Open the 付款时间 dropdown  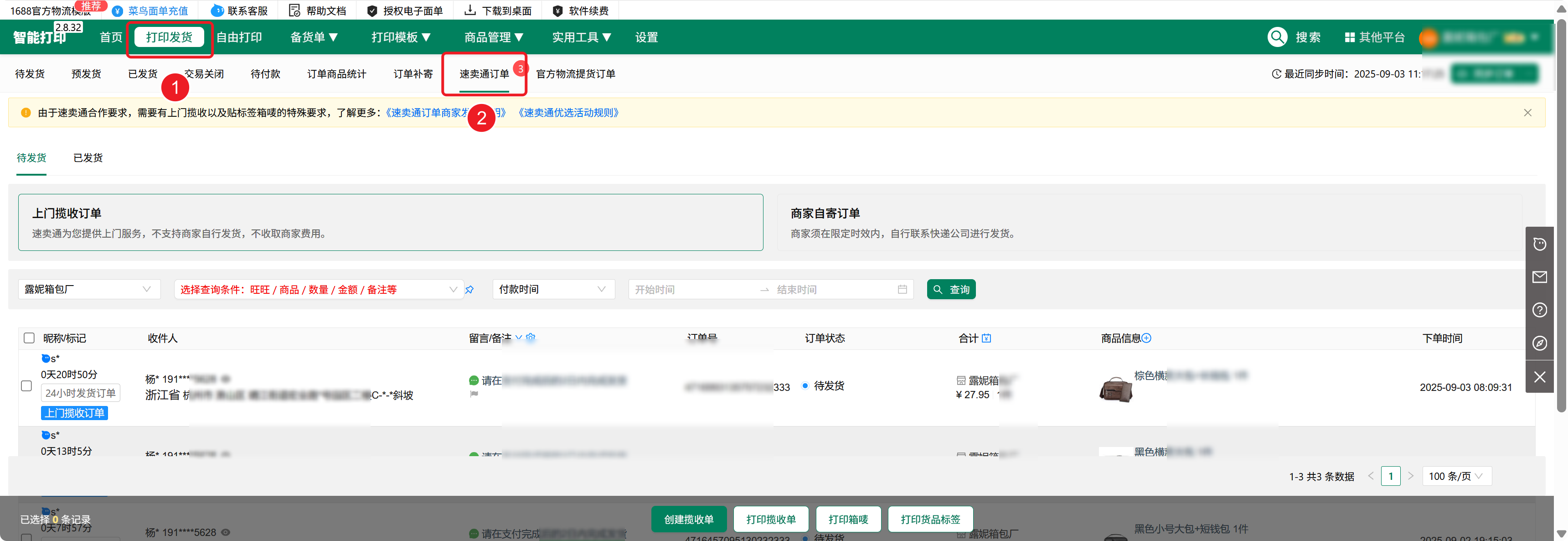[x=554, y=289]
